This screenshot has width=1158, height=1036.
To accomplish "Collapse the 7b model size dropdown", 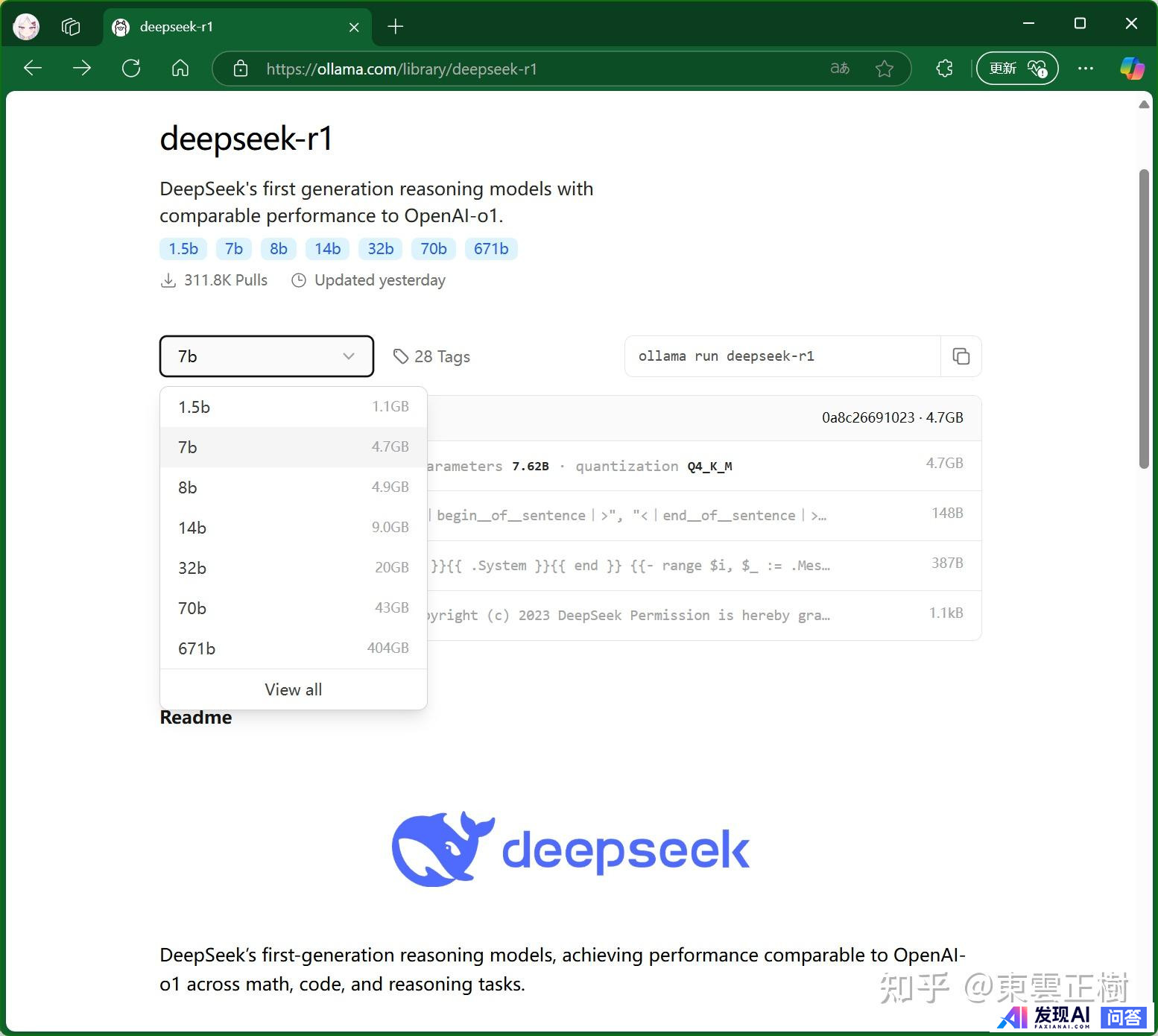I will (x=267, y=356).
